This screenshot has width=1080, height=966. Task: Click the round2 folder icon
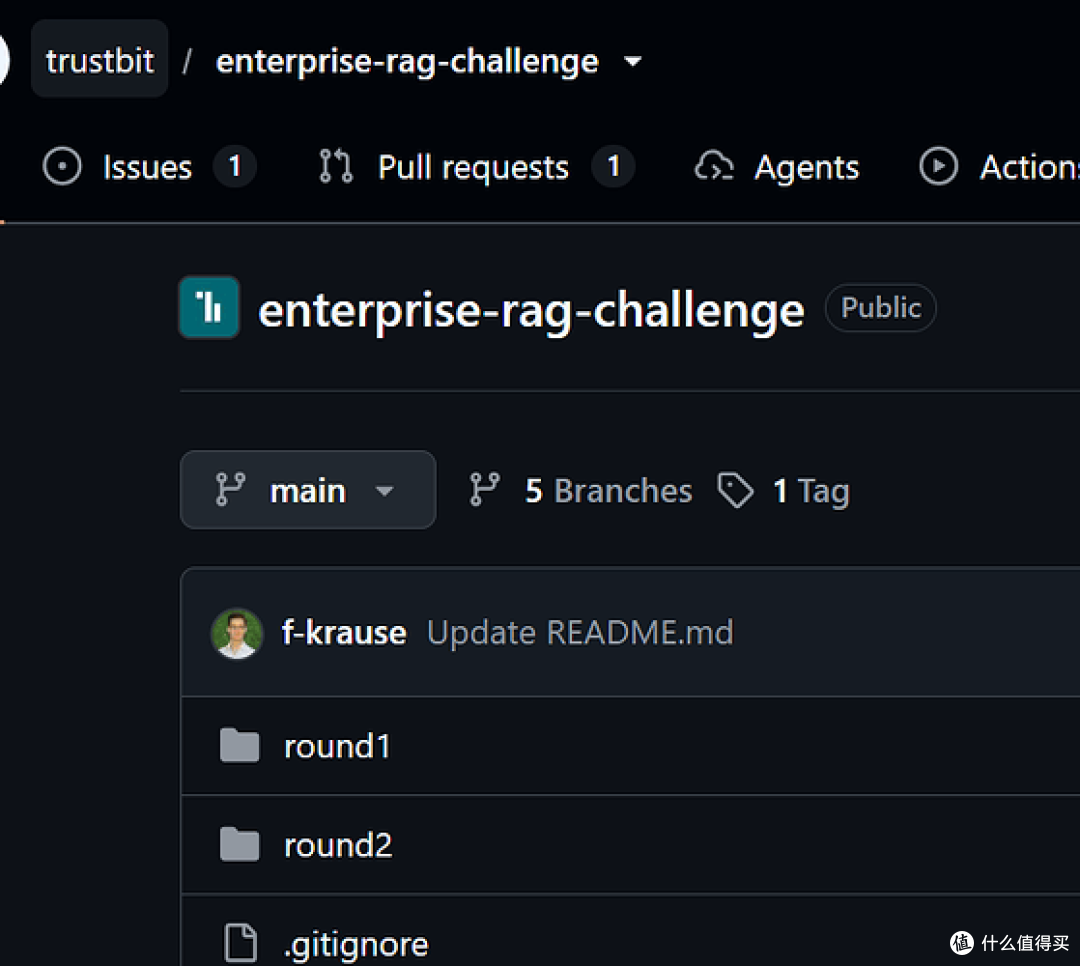pyautogui.click(x=240, y=844)
